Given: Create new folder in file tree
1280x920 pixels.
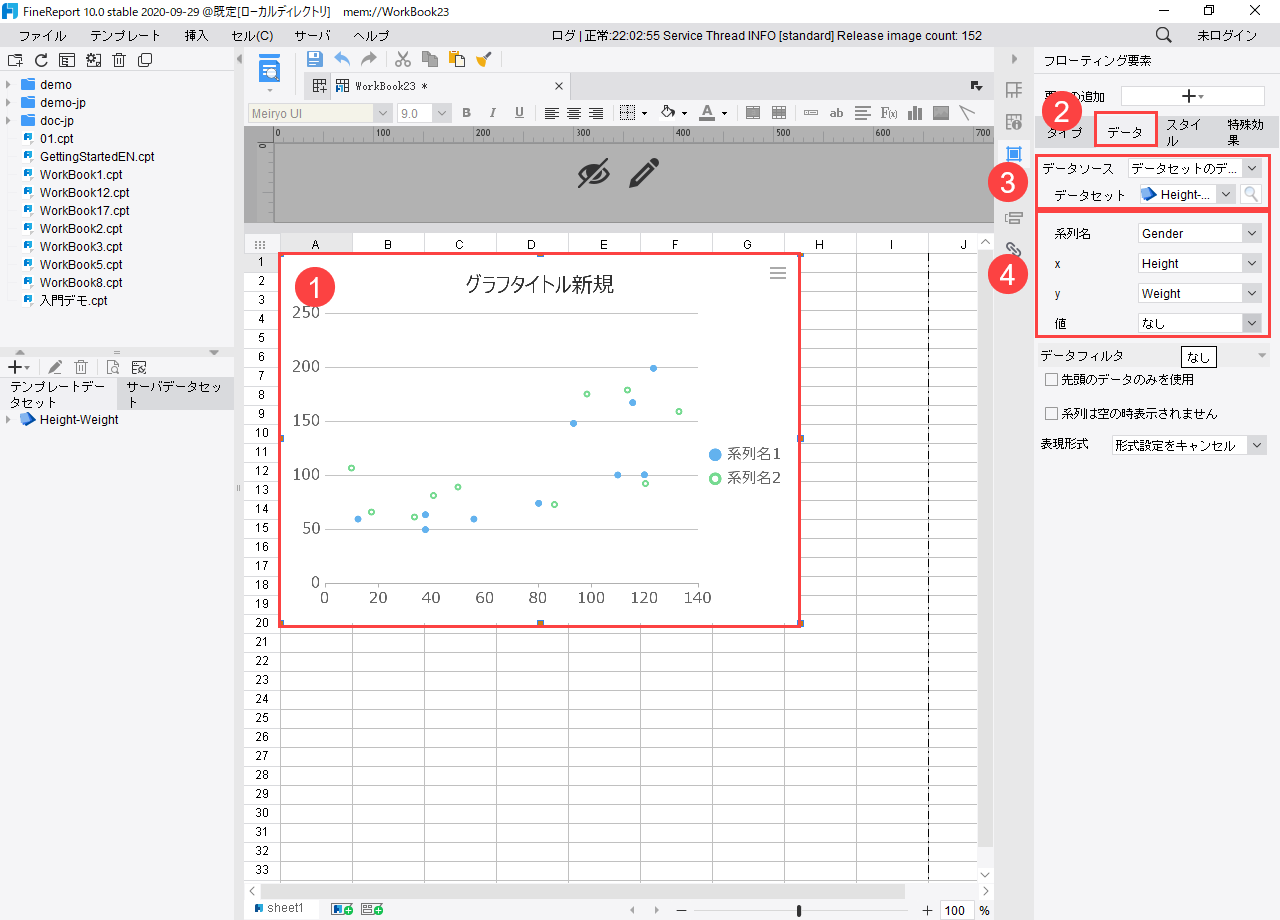Looking at the screenshot, I should point(15,60).
